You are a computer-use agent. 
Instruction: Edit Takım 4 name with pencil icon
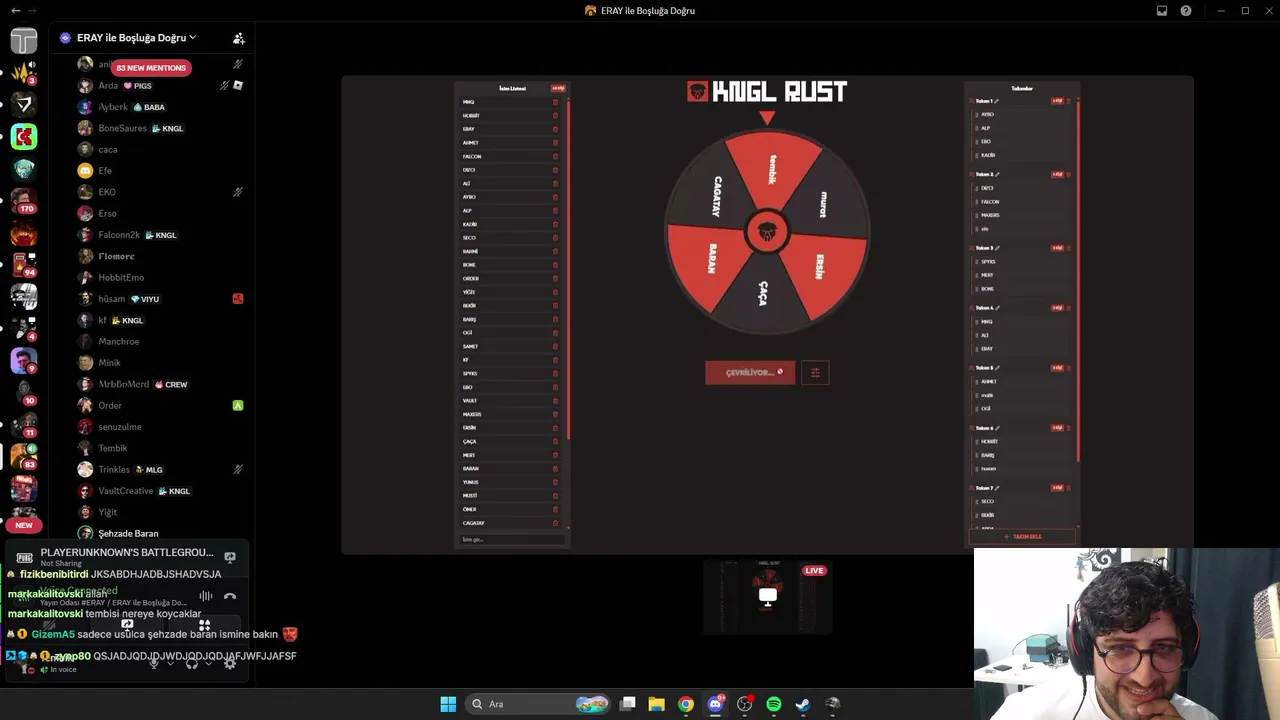pos(997,308)
